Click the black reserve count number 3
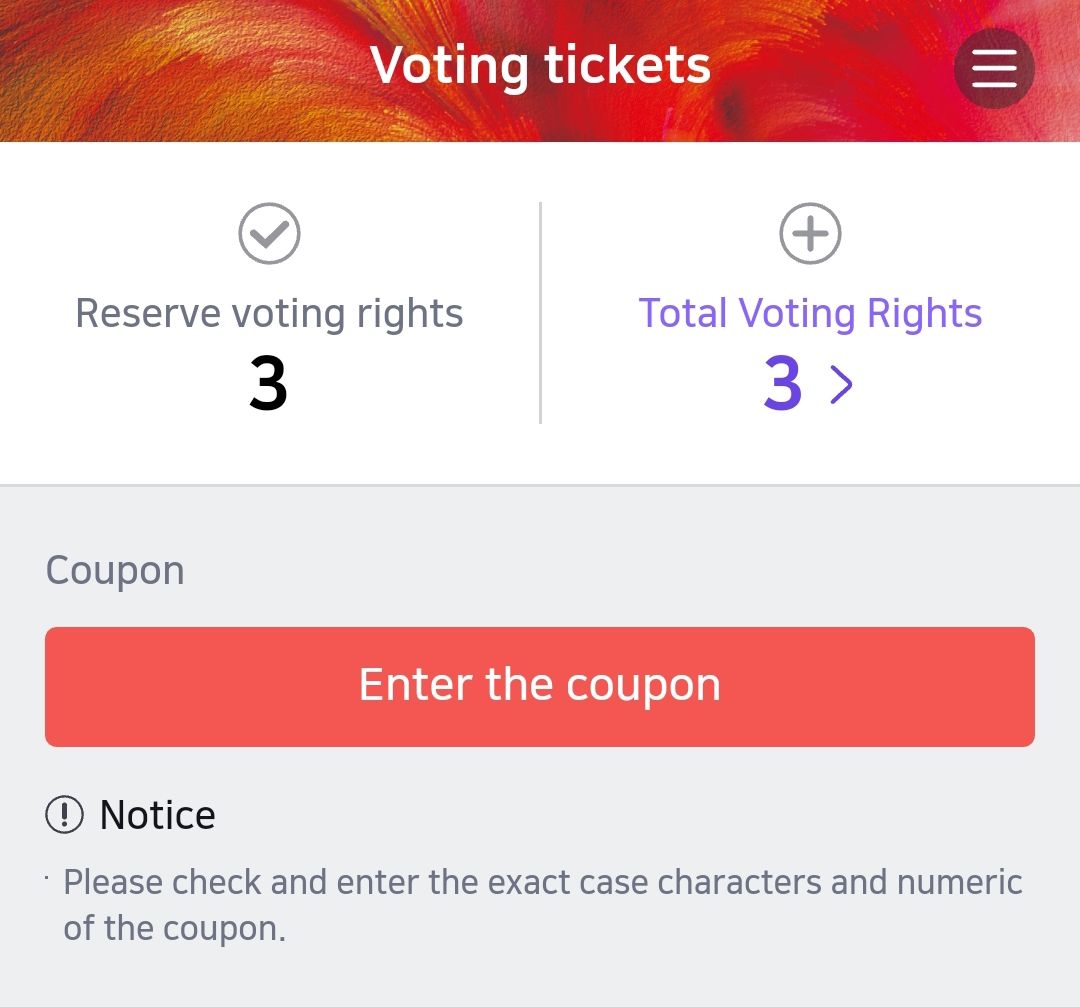The image size is (1080, 1007). point(268,384)
